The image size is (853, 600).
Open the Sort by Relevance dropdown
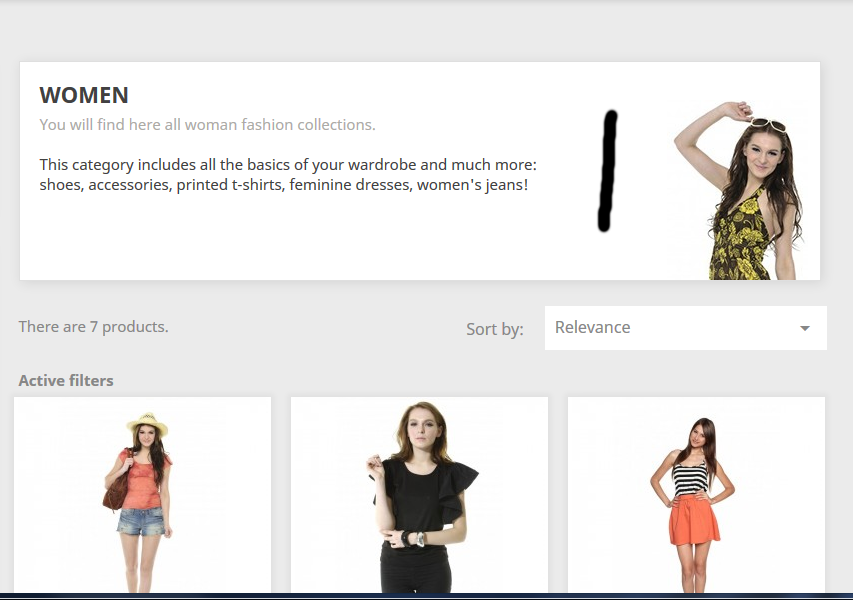pos(685,327)
